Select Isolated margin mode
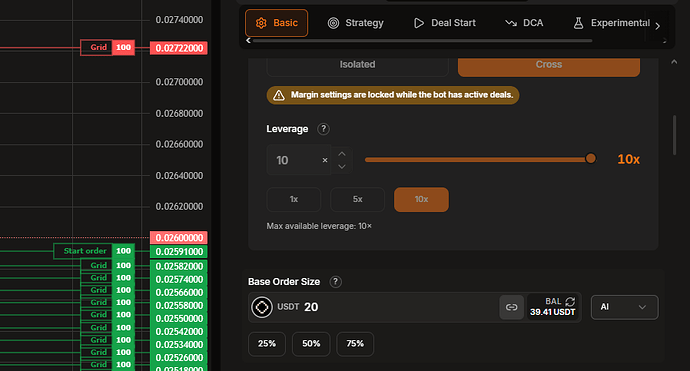This screenshot has width=690, height=371. (x=357, y=65)
